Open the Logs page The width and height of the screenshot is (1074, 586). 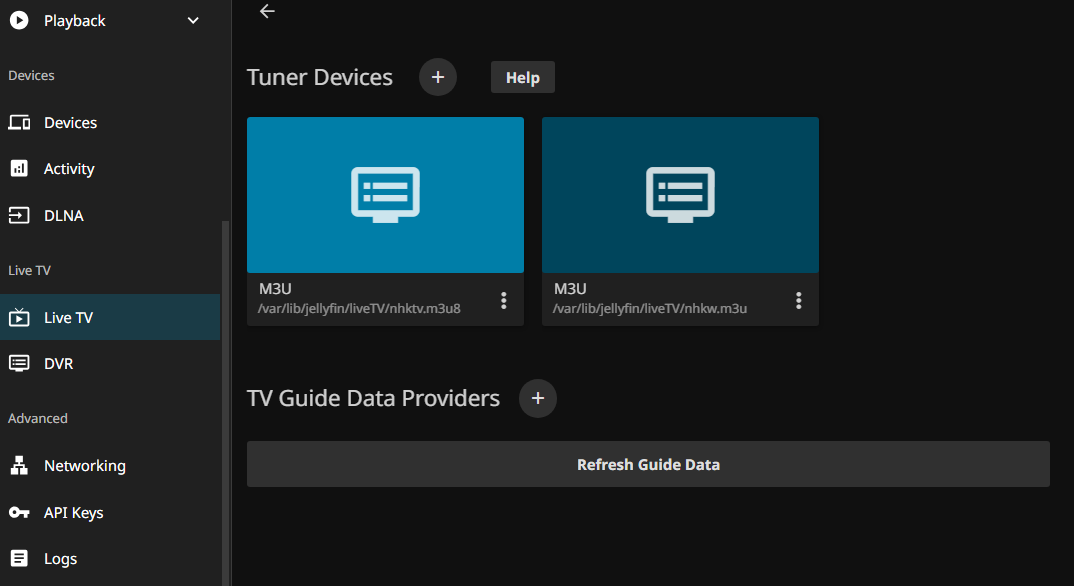point(60,559)
